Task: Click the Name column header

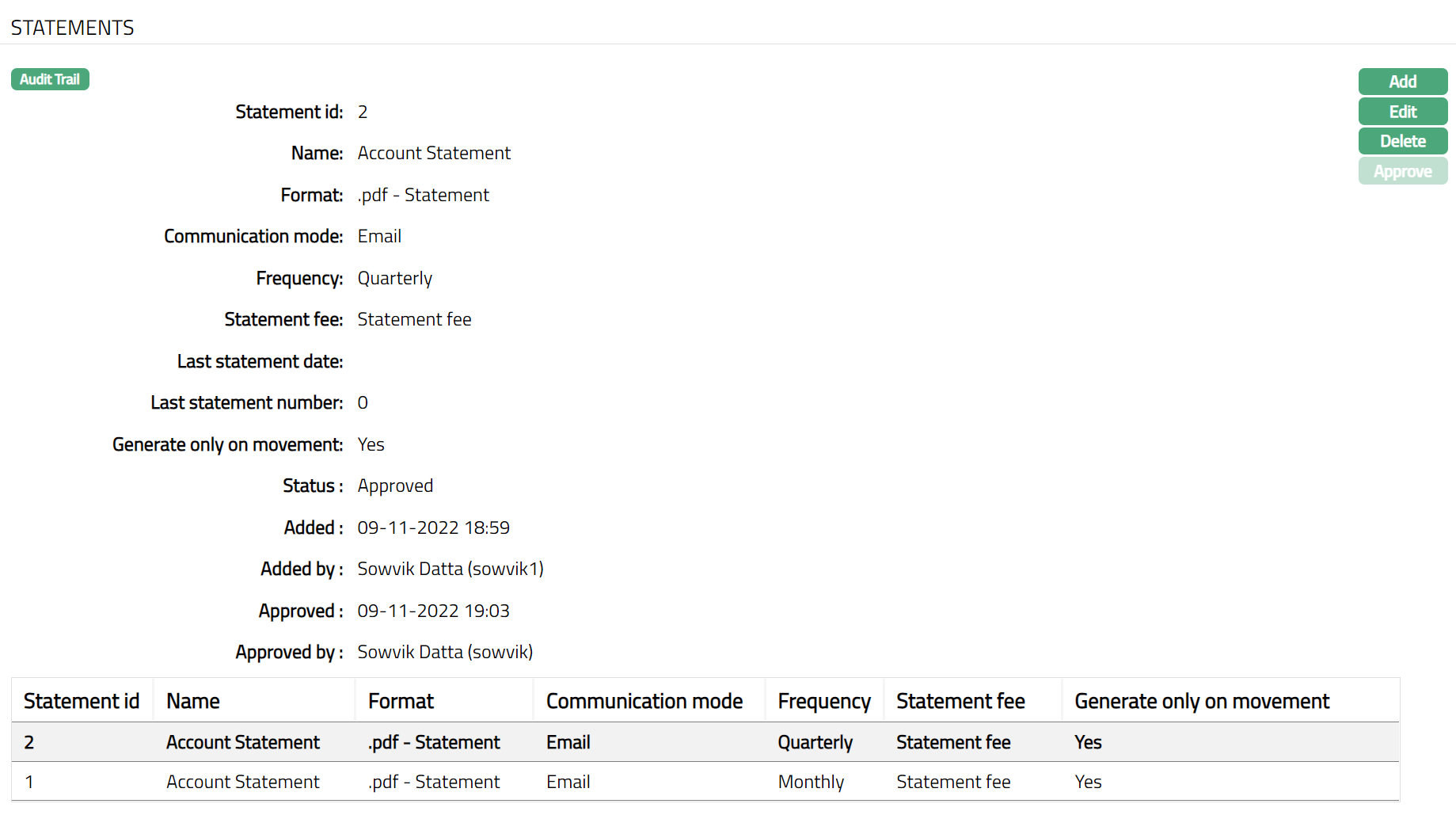Action: (x=193, y=701)
